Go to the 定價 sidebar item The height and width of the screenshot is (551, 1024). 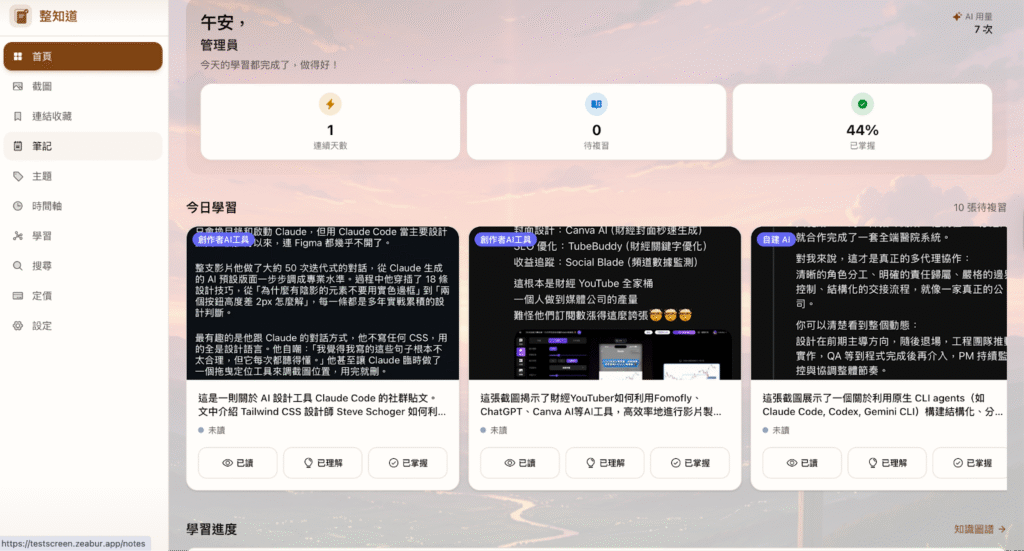[83, 296]
